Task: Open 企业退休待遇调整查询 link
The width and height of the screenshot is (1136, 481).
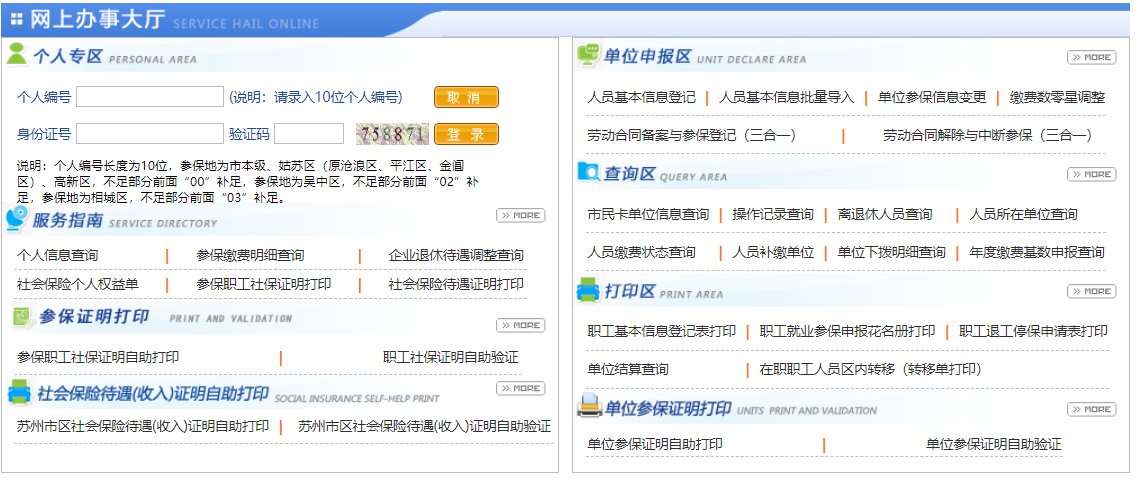Action: click(x=456, y=256)
